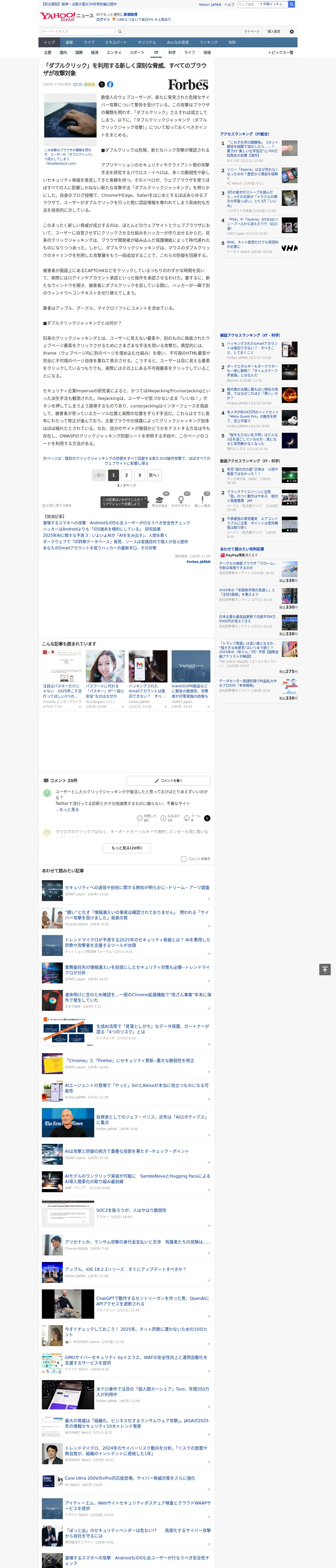Select the トップ tab

(x=49, y=43)
